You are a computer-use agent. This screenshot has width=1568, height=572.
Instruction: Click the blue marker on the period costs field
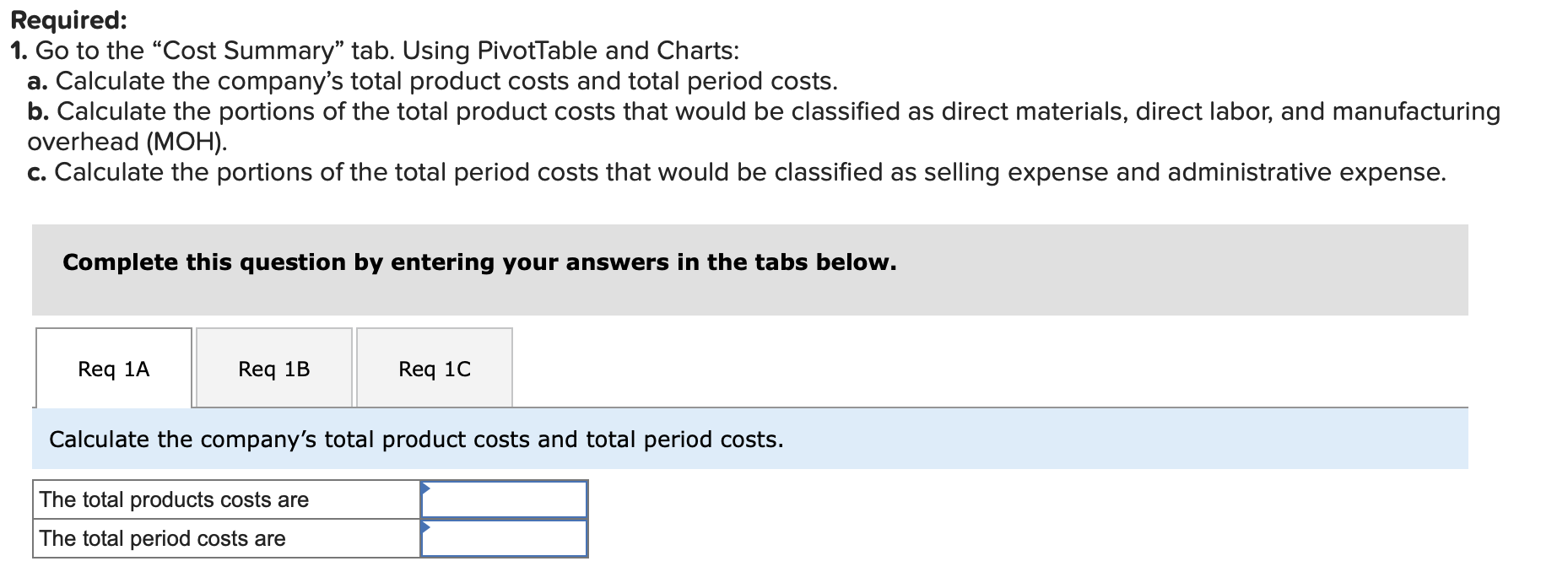click(x=426, y=526)
